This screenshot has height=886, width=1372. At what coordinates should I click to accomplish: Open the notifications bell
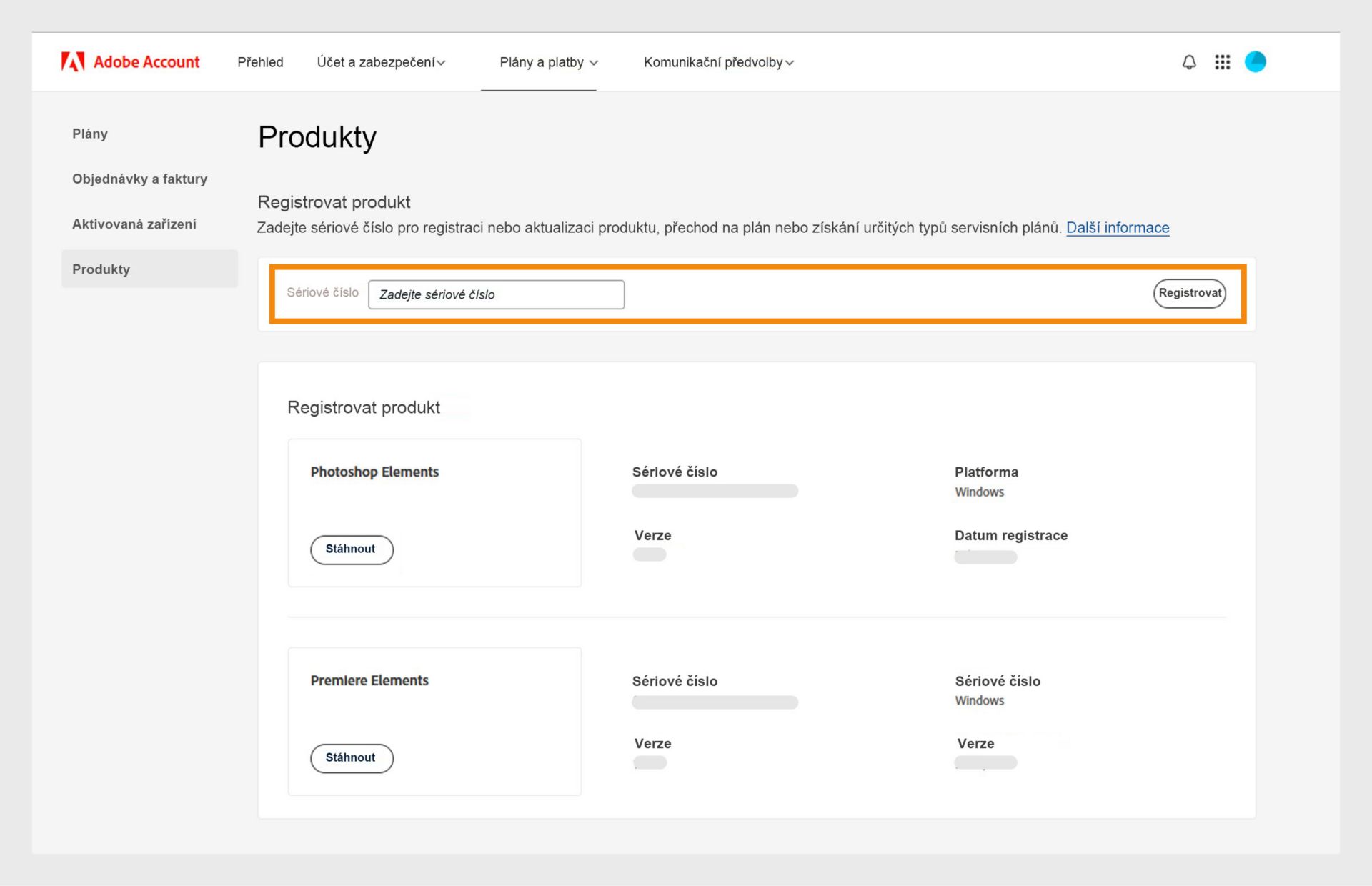[x=1189, y=62]
